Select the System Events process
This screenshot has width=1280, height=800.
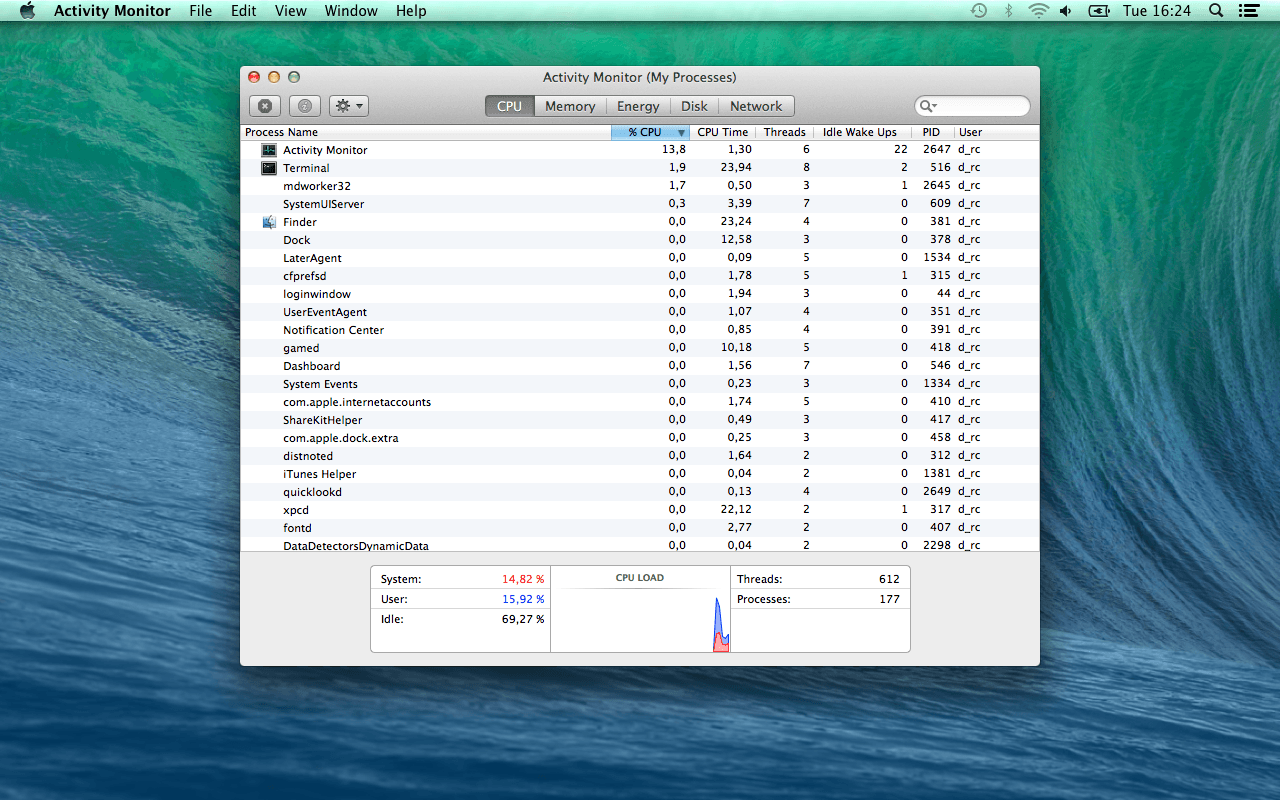[x=640, y=384]
